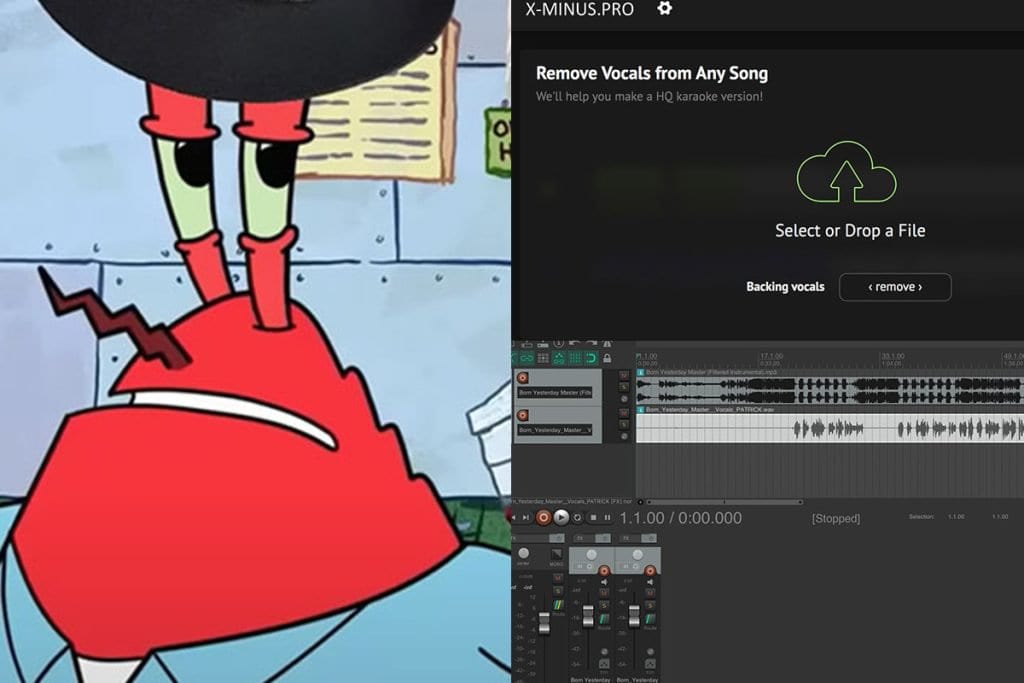The width and height of the screenshot is (1024, 683).
Task: Click the master strip pan knob
Action: tap(524, 553)
